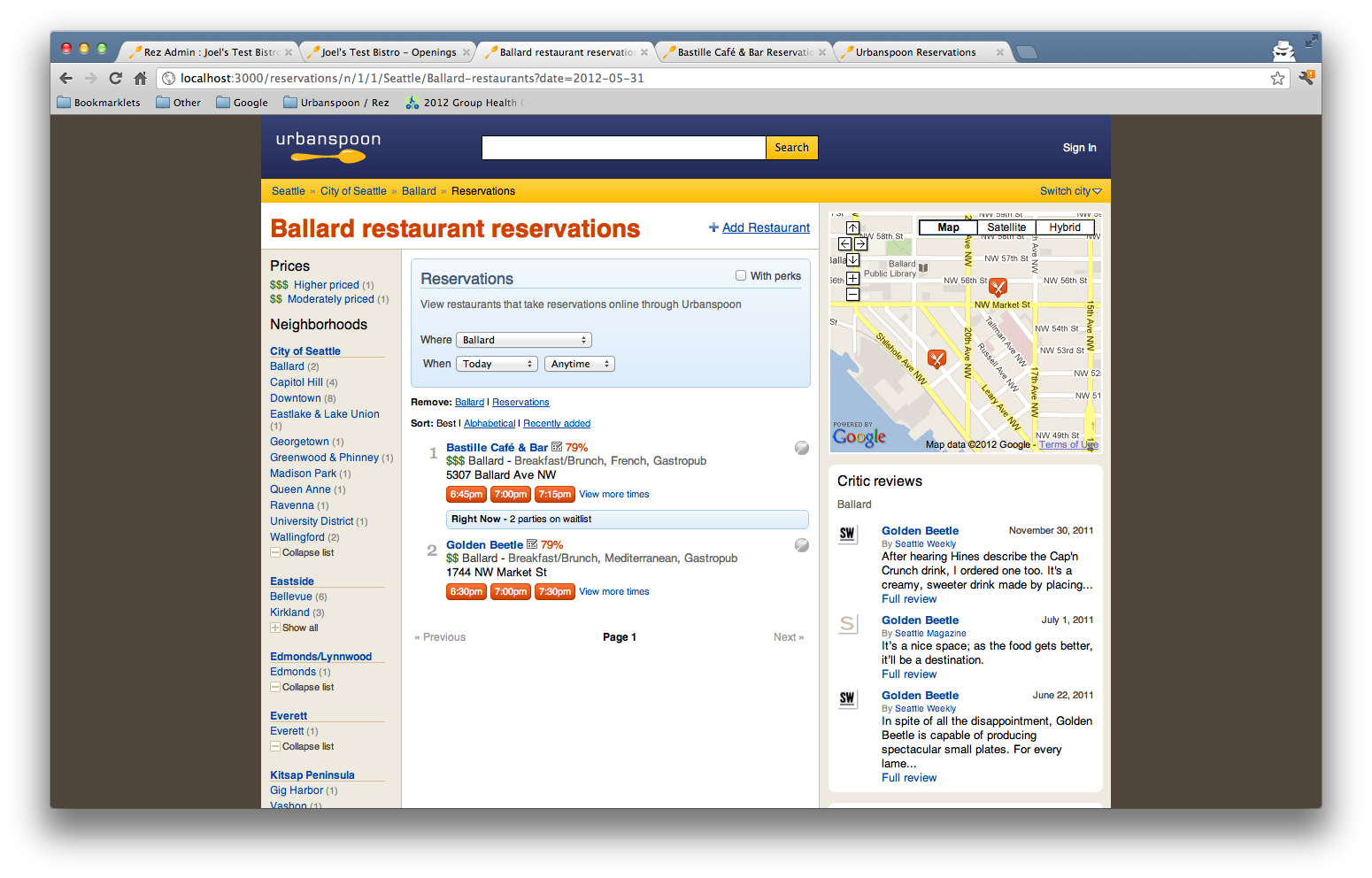Pan the map up with the arrow
The width and height of the screenshot is (1372, 878).
(x=852, y=227)
